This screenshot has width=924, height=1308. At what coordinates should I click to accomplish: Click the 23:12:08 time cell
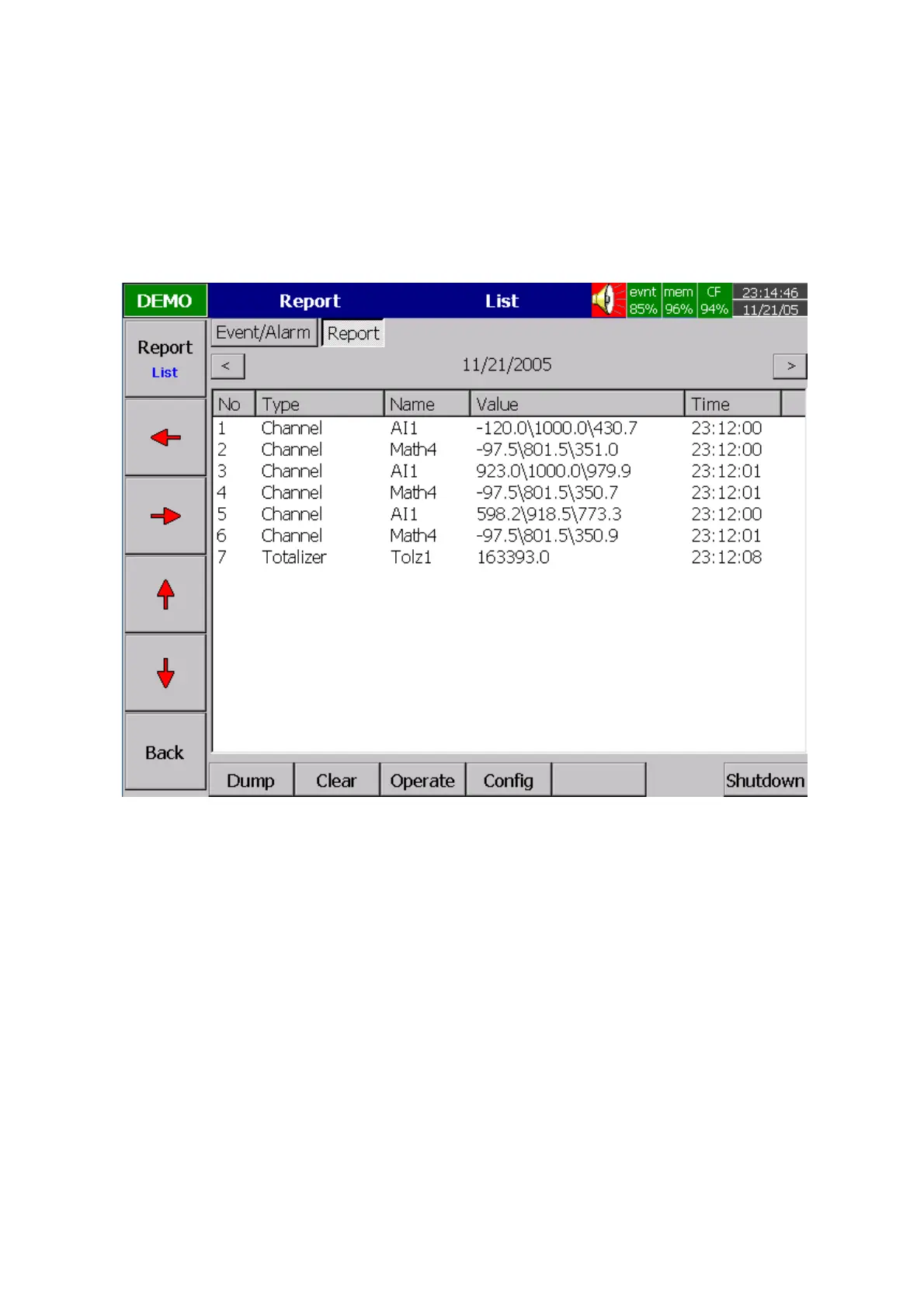tap(726, 557)
